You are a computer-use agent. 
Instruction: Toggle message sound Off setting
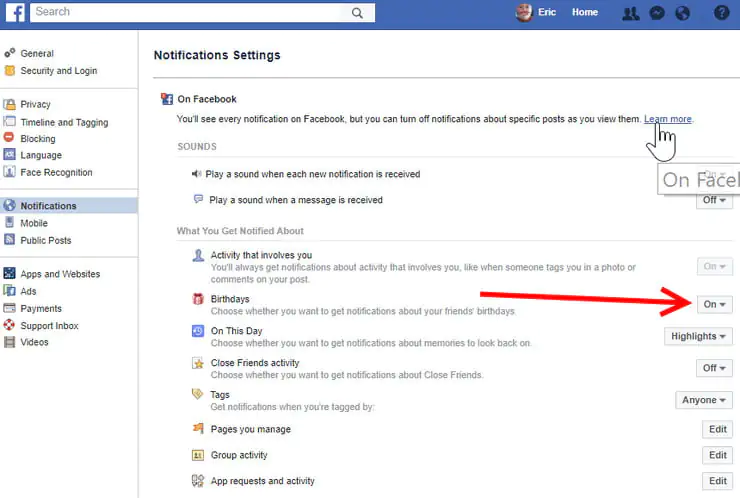[x=714, y=200]
